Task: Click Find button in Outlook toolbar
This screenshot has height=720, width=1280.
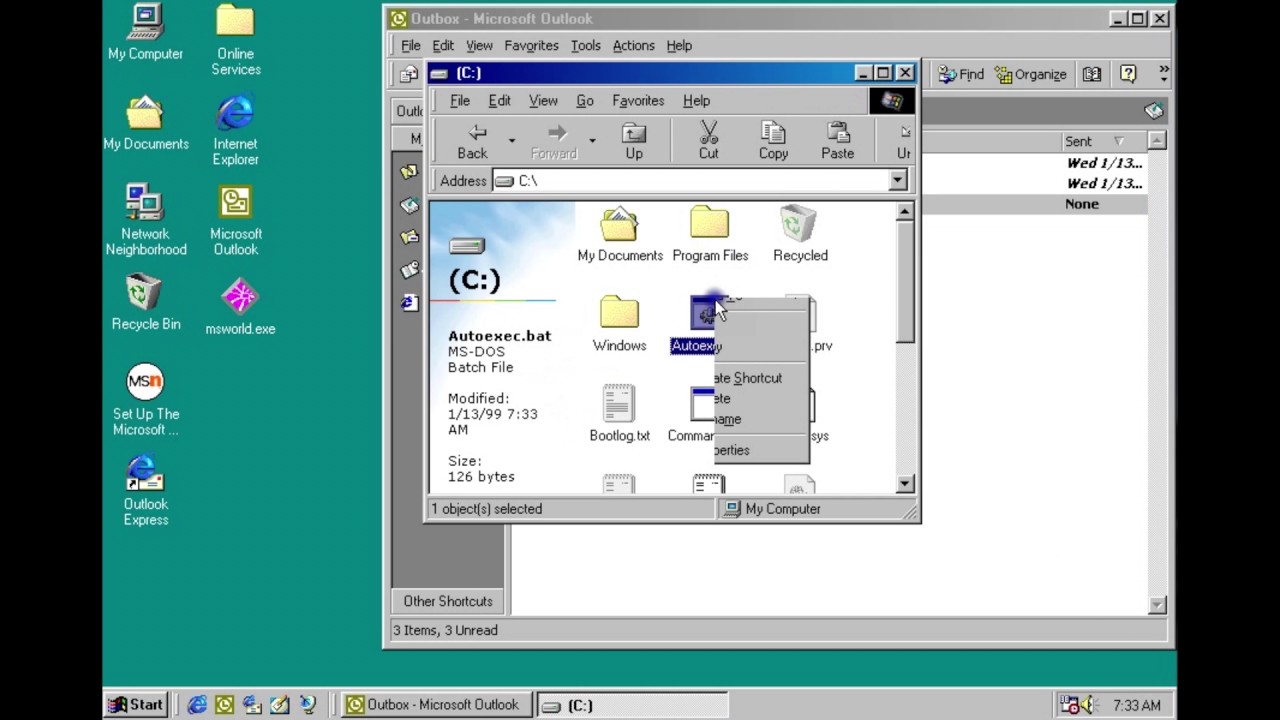Action: [960, 74]
